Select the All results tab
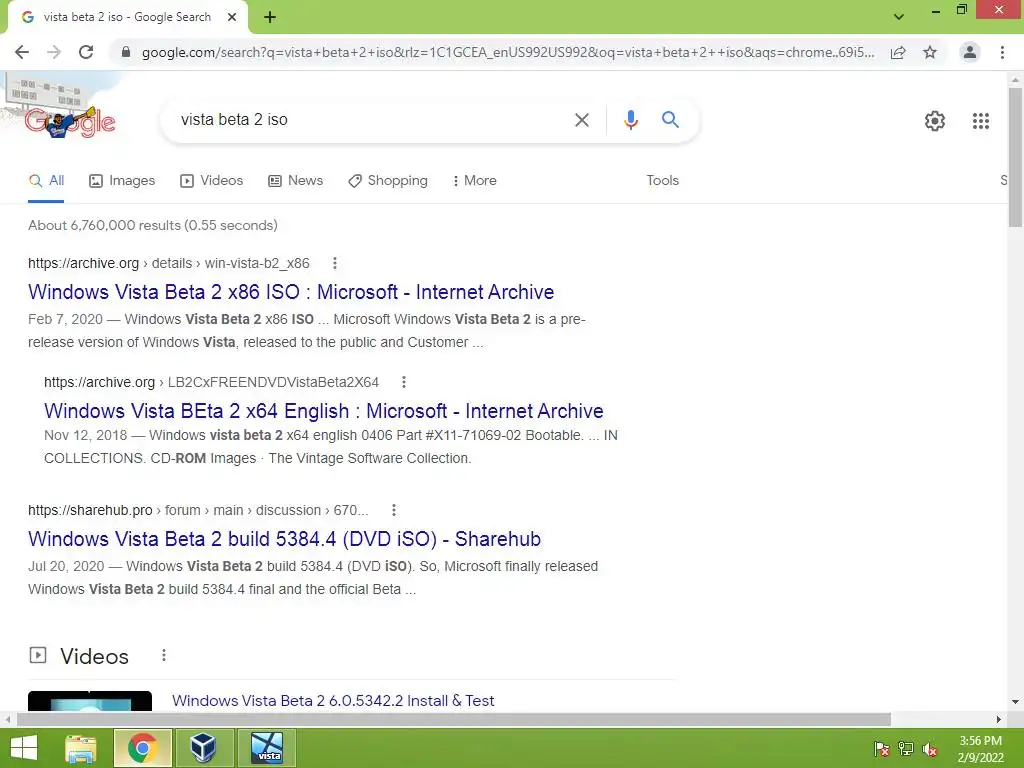Viewport: 1024px width, 768px height. (46, 180)
